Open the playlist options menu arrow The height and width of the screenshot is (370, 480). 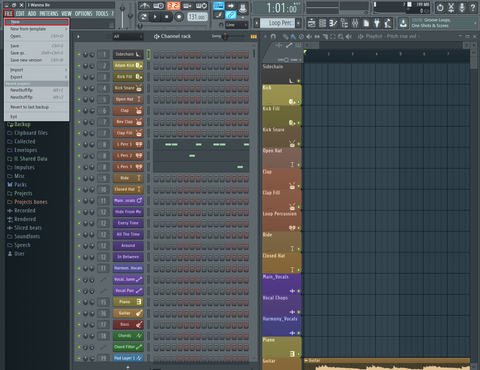pyautogui.click(x=265, y=36)
